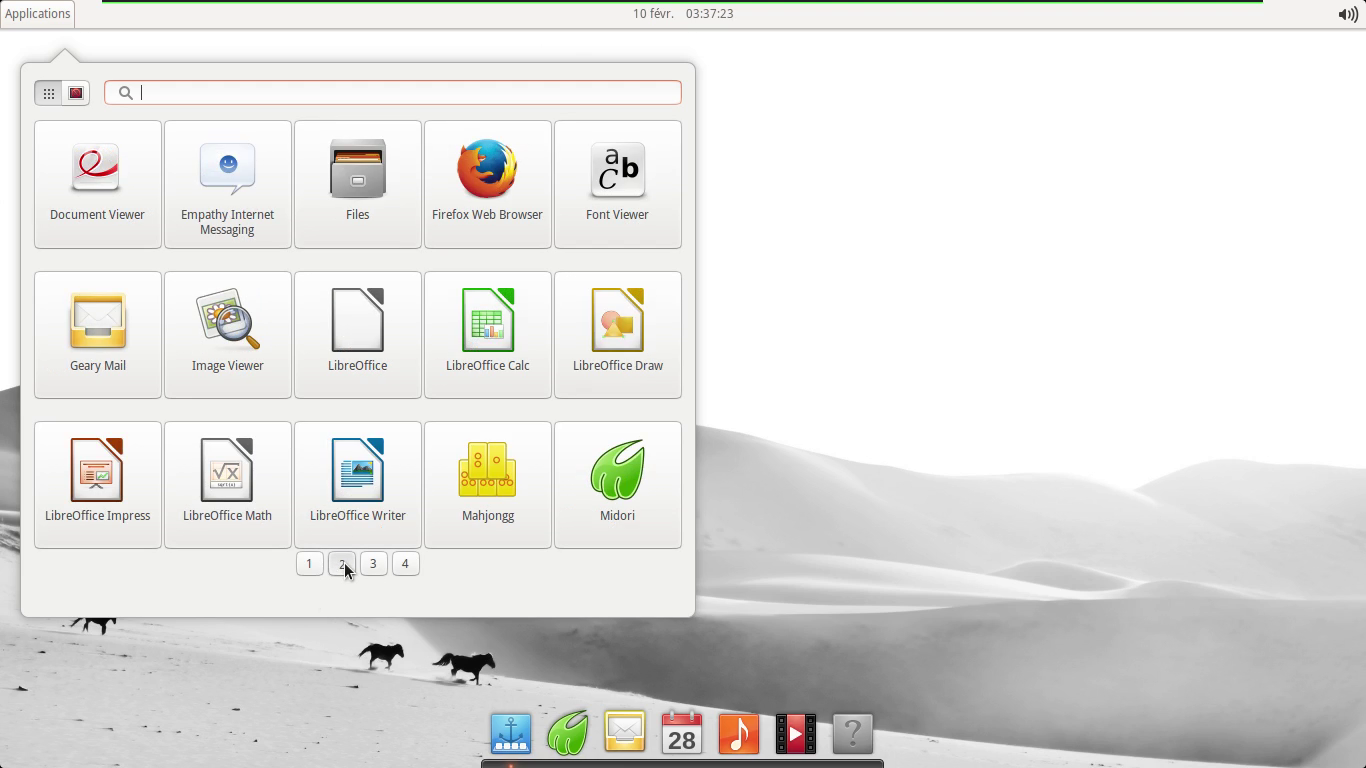Focus the application search field
1366x768 pixels.
click(393, 93)
